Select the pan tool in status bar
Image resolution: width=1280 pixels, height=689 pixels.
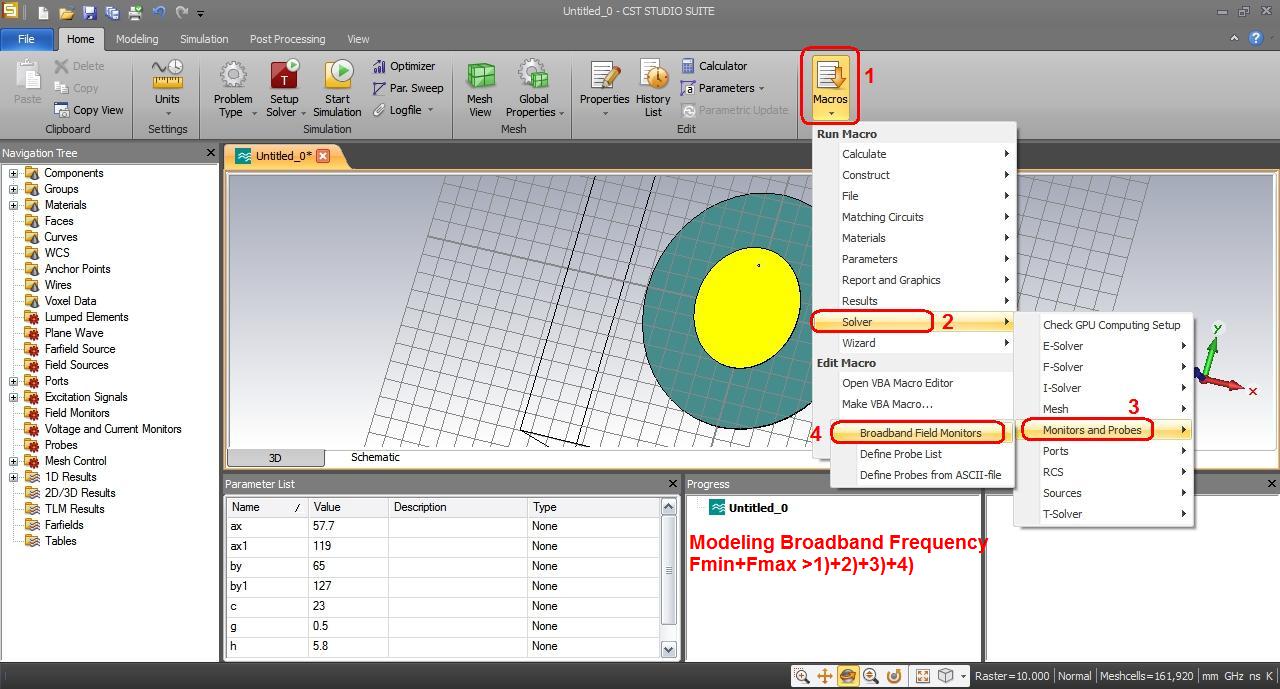[x=825, y=676]
